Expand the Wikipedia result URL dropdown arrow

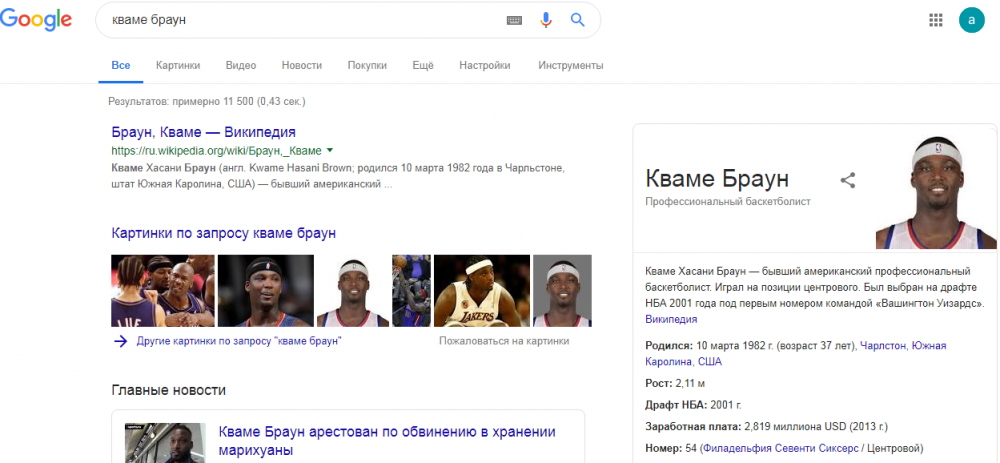pyautogui.click(x=330, y=150)
